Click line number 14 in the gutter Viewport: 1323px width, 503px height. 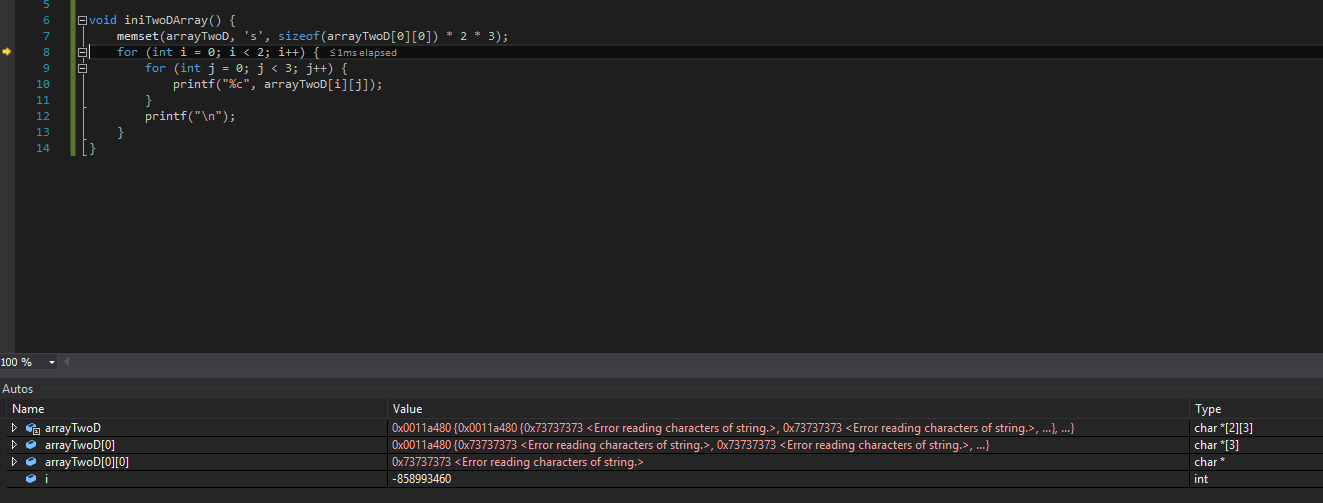point(43,148)
